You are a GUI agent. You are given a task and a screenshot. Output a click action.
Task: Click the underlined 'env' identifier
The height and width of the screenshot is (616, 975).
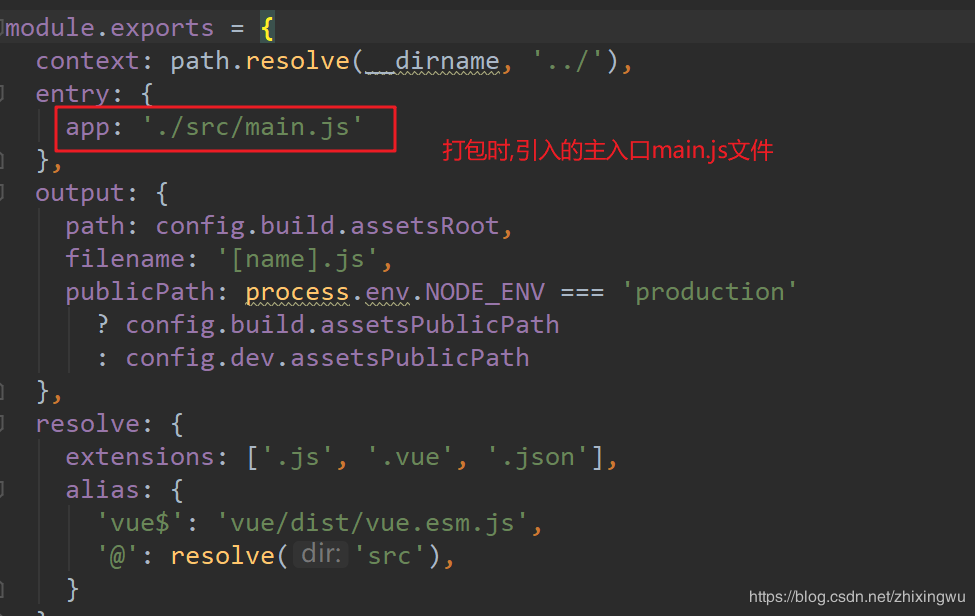point(387,292)
